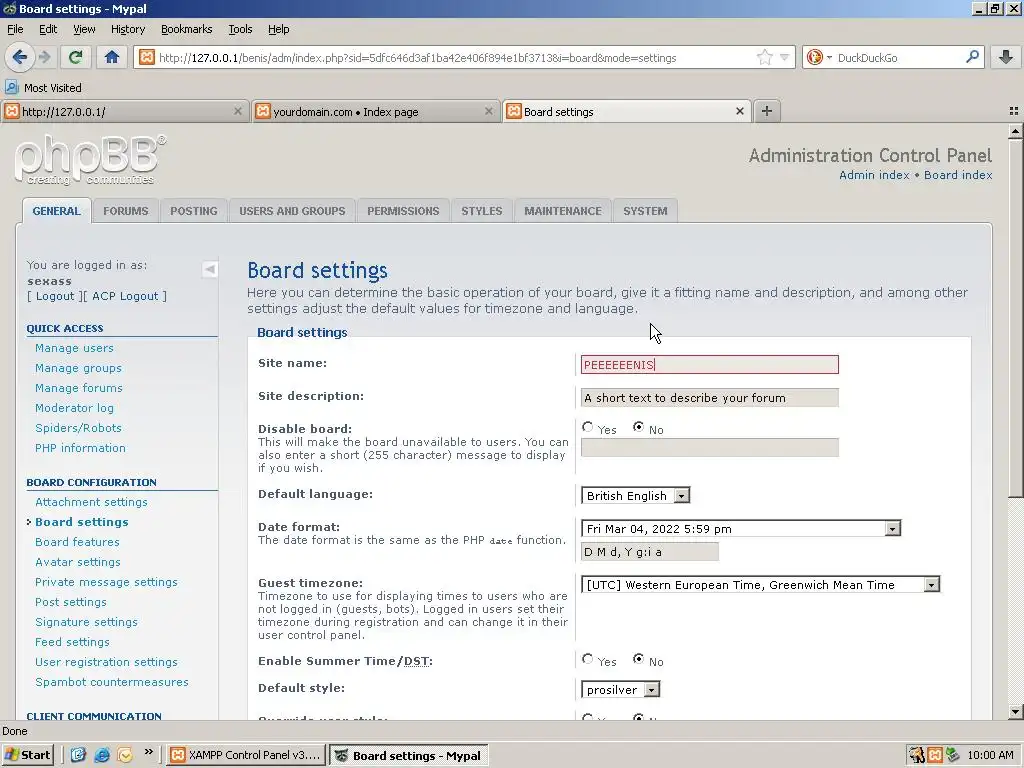Close the http://127.0.0.1/ tab
Screen dimensions: 1024x768
[x=238, y=111]
